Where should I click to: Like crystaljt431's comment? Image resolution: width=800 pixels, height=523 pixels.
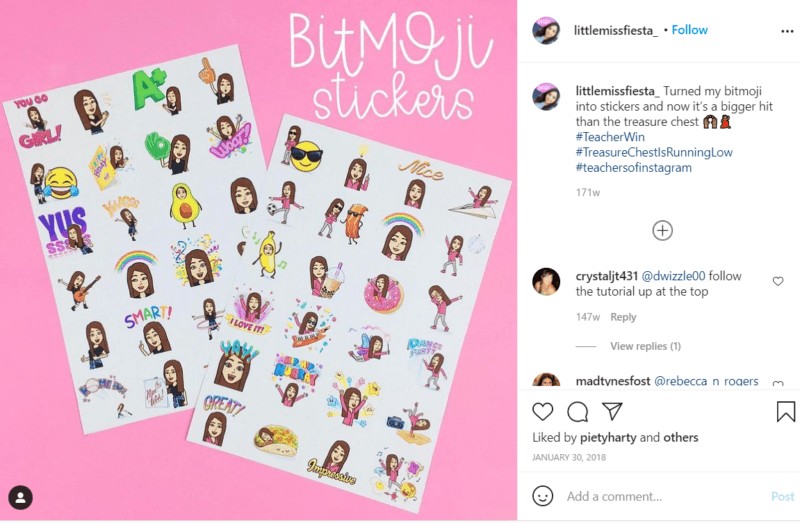pos(778,281)
